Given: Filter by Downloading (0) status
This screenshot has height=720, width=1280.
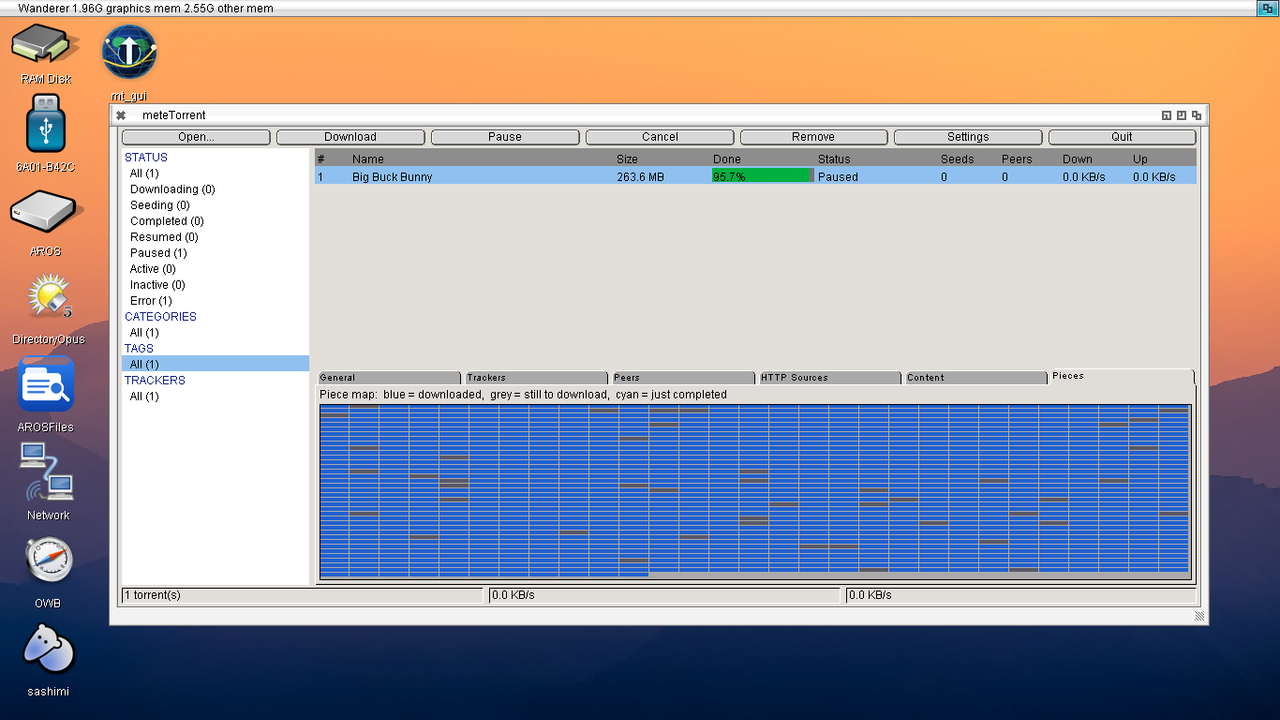Looking at the screenshot, I should 172,189.
